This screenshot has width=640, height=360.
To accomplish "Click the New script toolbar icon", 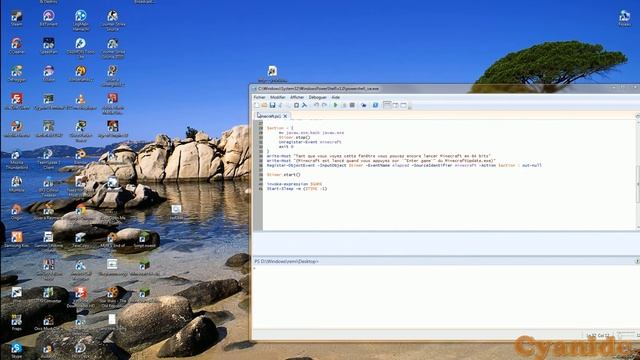I will (x=257, y=105).
